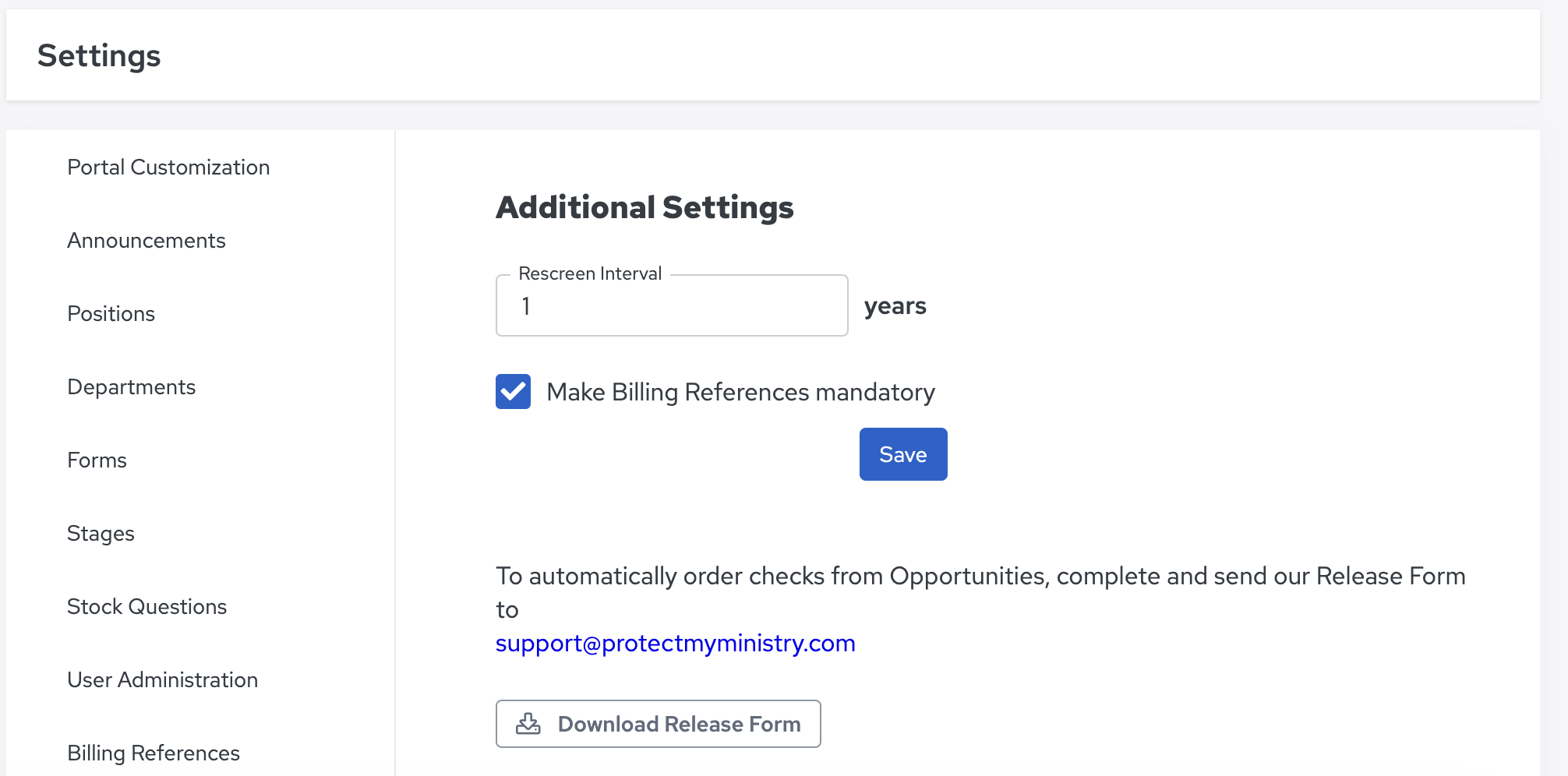The image size is (1568, 776).
Task: Click the 'Make Billing References mandatory' label
Action: 741,392
